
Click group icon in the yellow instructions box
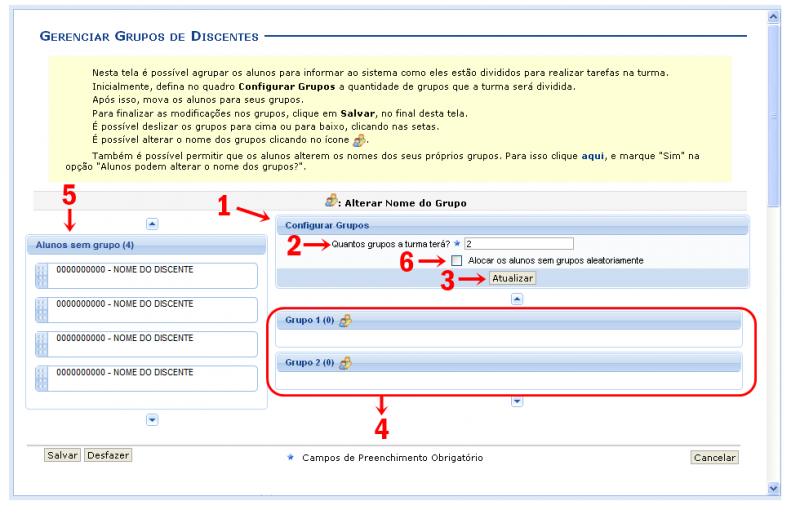(360, 140)
